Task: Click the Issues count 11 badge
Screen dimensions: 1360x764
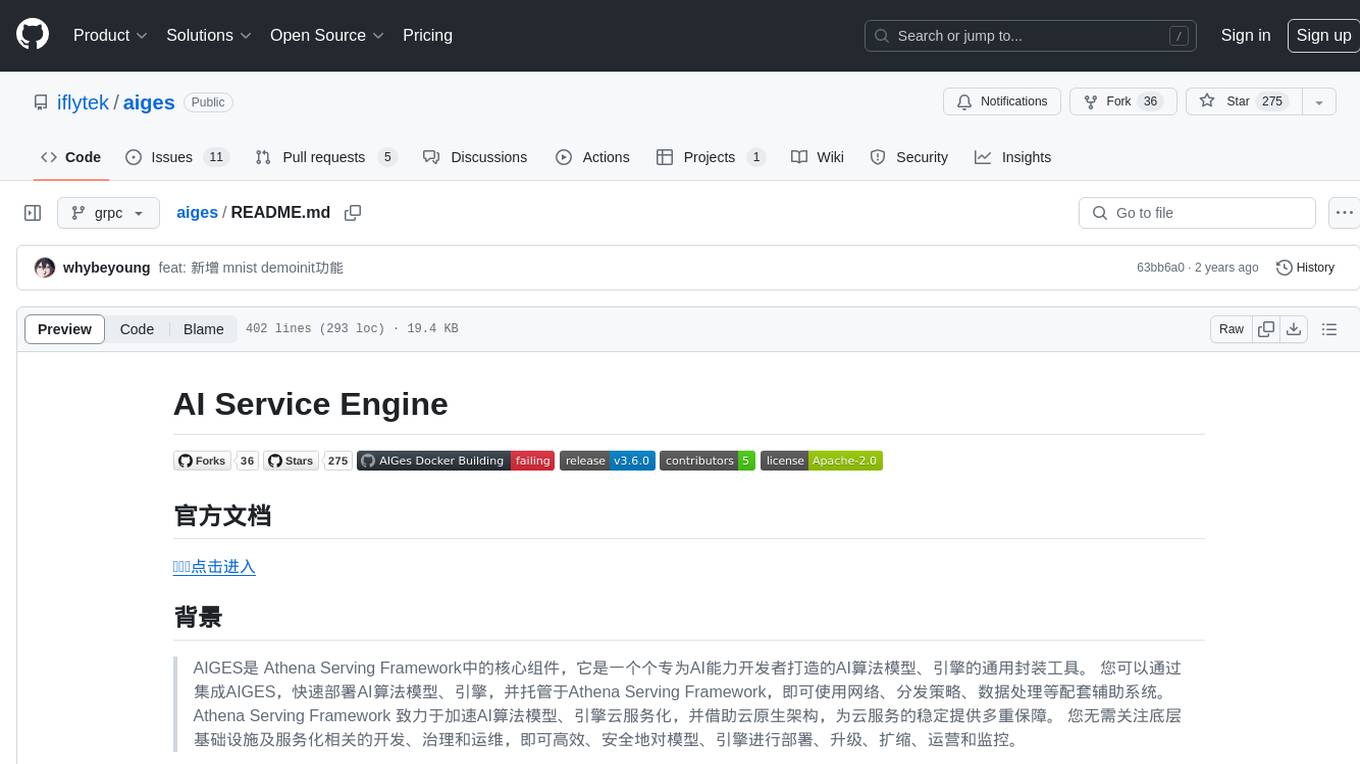Action: point(215,157)
